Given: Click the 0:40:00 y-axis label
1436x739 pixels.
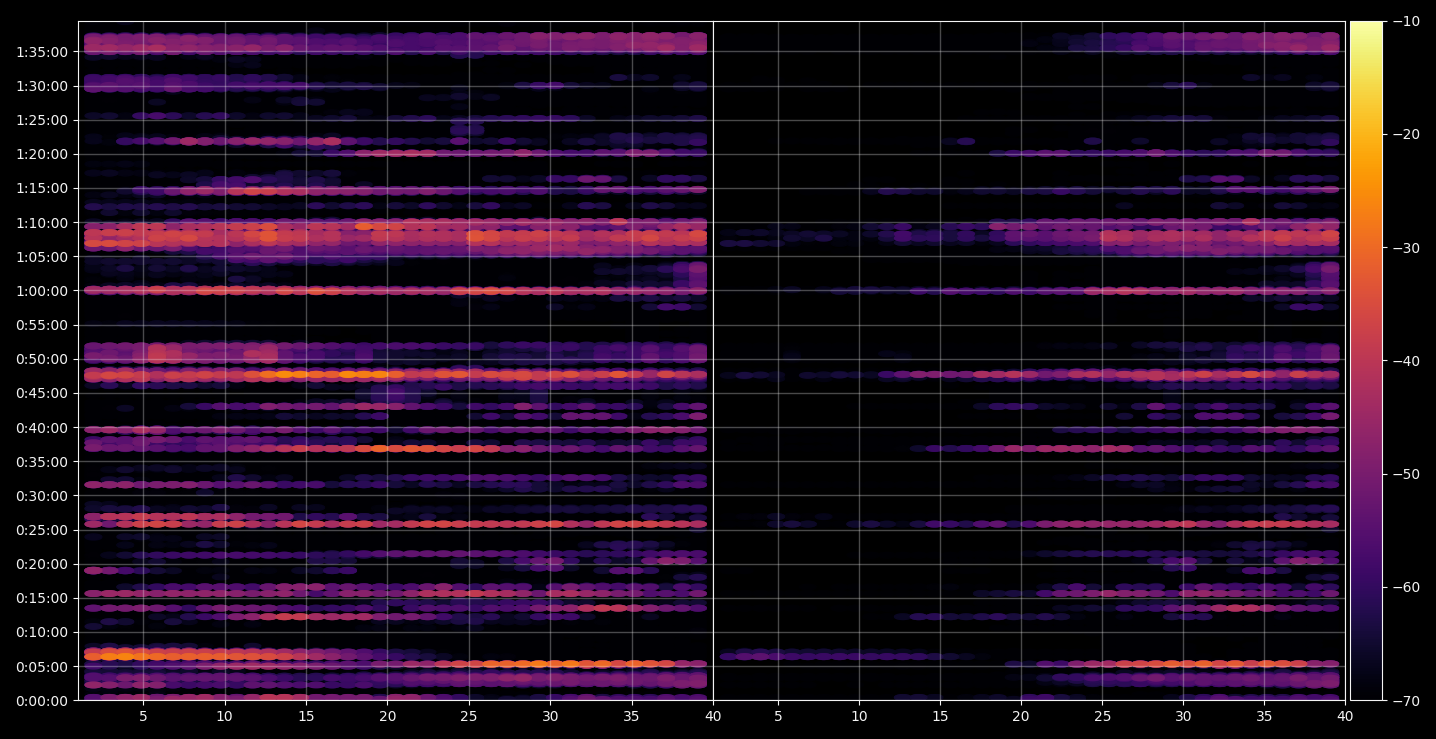Looking at the screenshot, I should (x=42, y=427).
